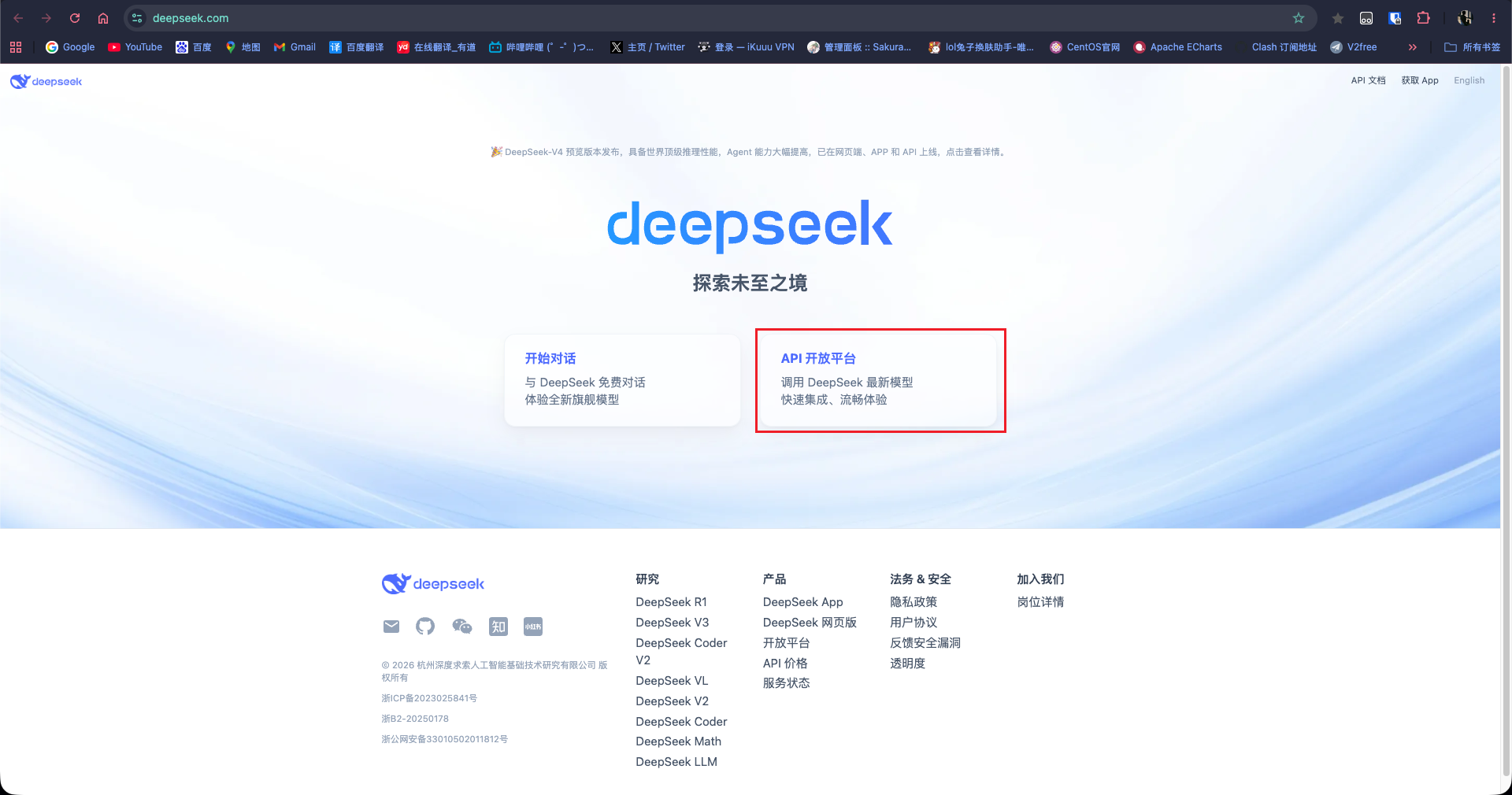Click 获取 App in the page header
This screenshot has width=1512, height=795.
click(x=1420, y=80)
